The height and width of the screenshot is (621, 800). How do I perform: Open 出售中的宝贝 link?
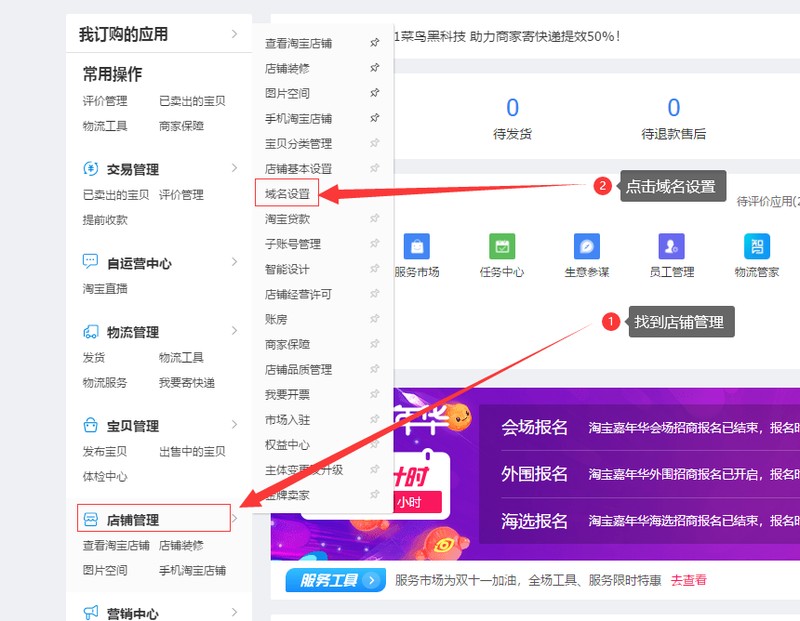click(x=192, y=452)
